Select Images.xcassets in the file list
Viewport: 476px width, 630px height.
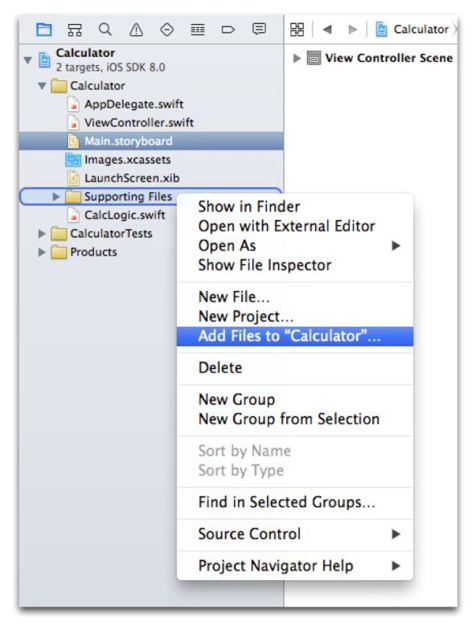click(x=127, y=160)
